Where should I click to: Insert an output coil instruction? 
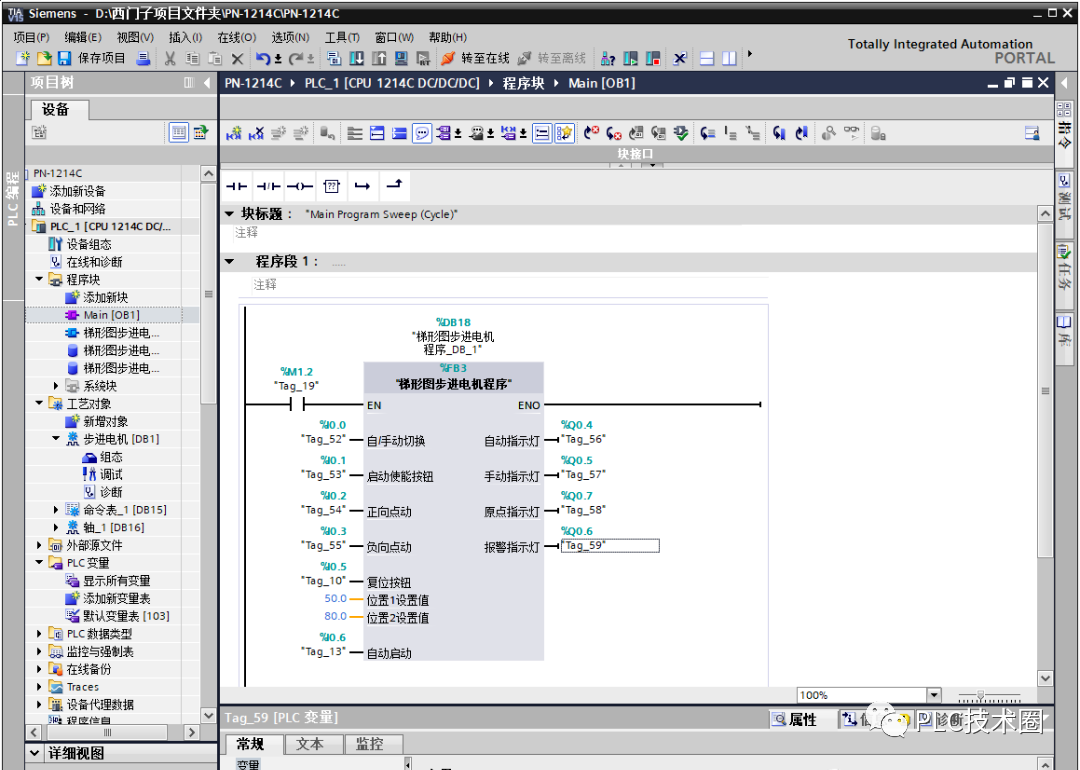pyautogui.click(x=300, y=186)
